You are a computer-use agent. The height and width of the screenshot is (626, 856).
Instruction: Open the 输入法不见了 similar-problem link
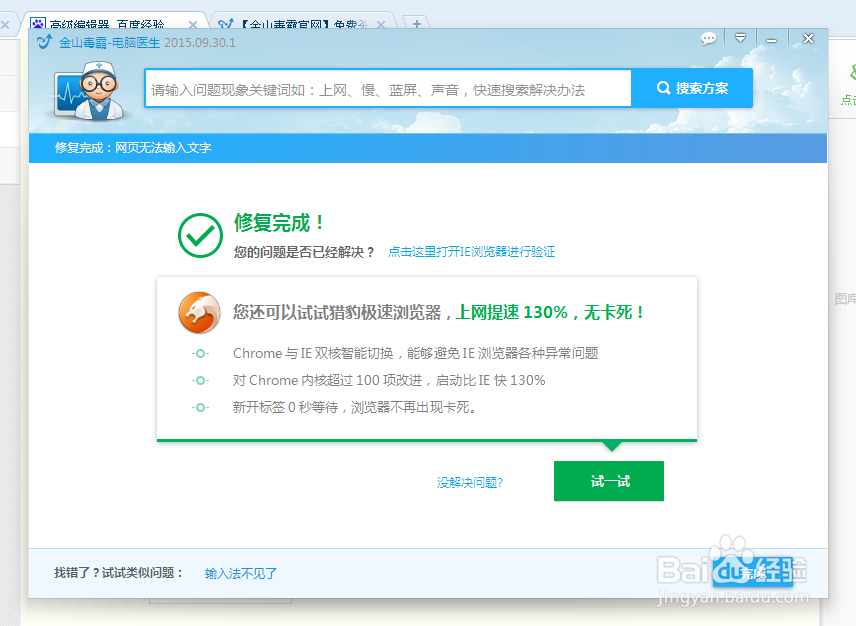tap(241, 574)
